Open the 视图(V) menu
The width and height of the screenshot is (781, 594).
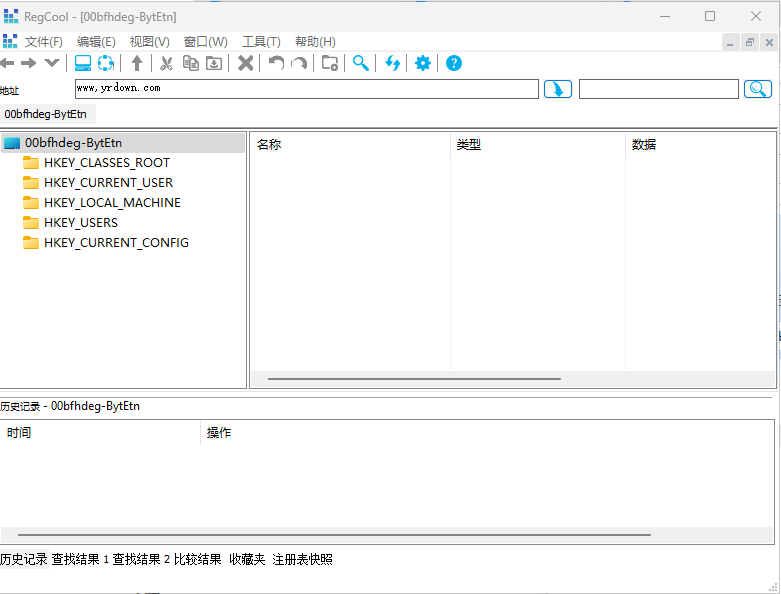point(149,42)
